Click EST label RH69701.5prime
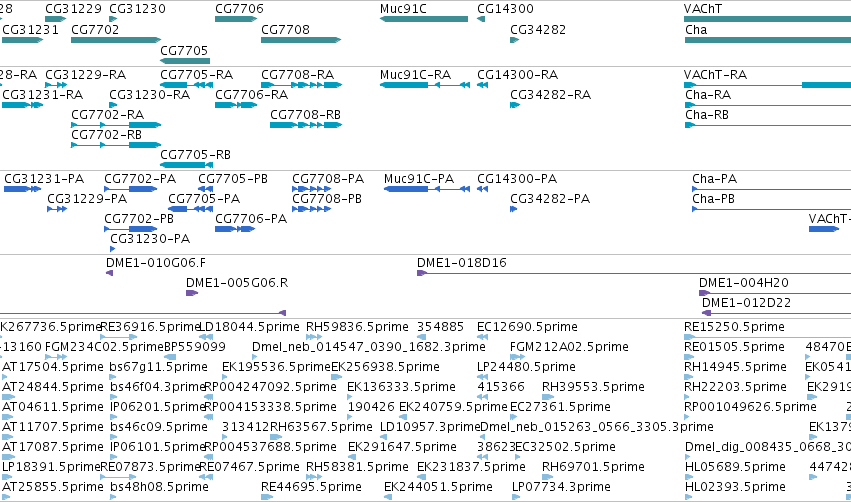Image resolution: width=851 pixels, height=502 pixels. 593,467
